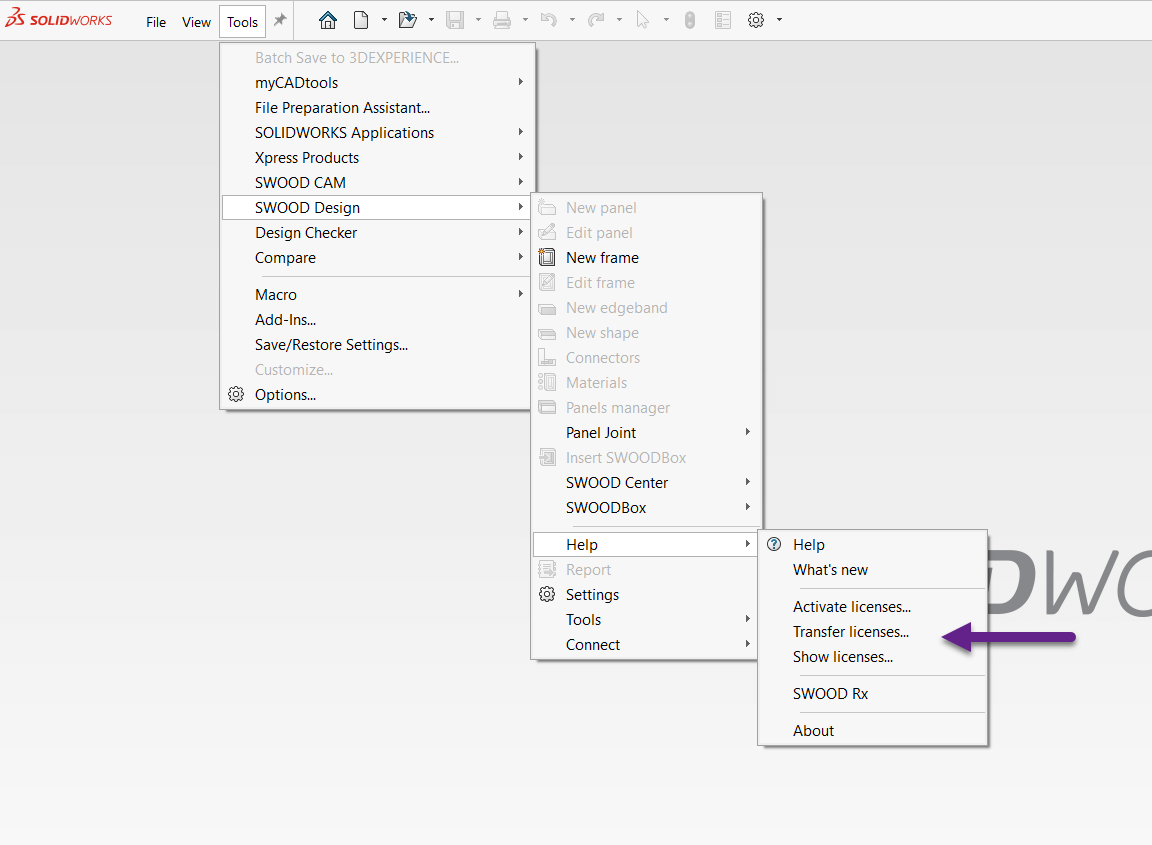Click the Options gear icon in top toolbar
This screenshot has height=845, width=1152.
[756, 20]
